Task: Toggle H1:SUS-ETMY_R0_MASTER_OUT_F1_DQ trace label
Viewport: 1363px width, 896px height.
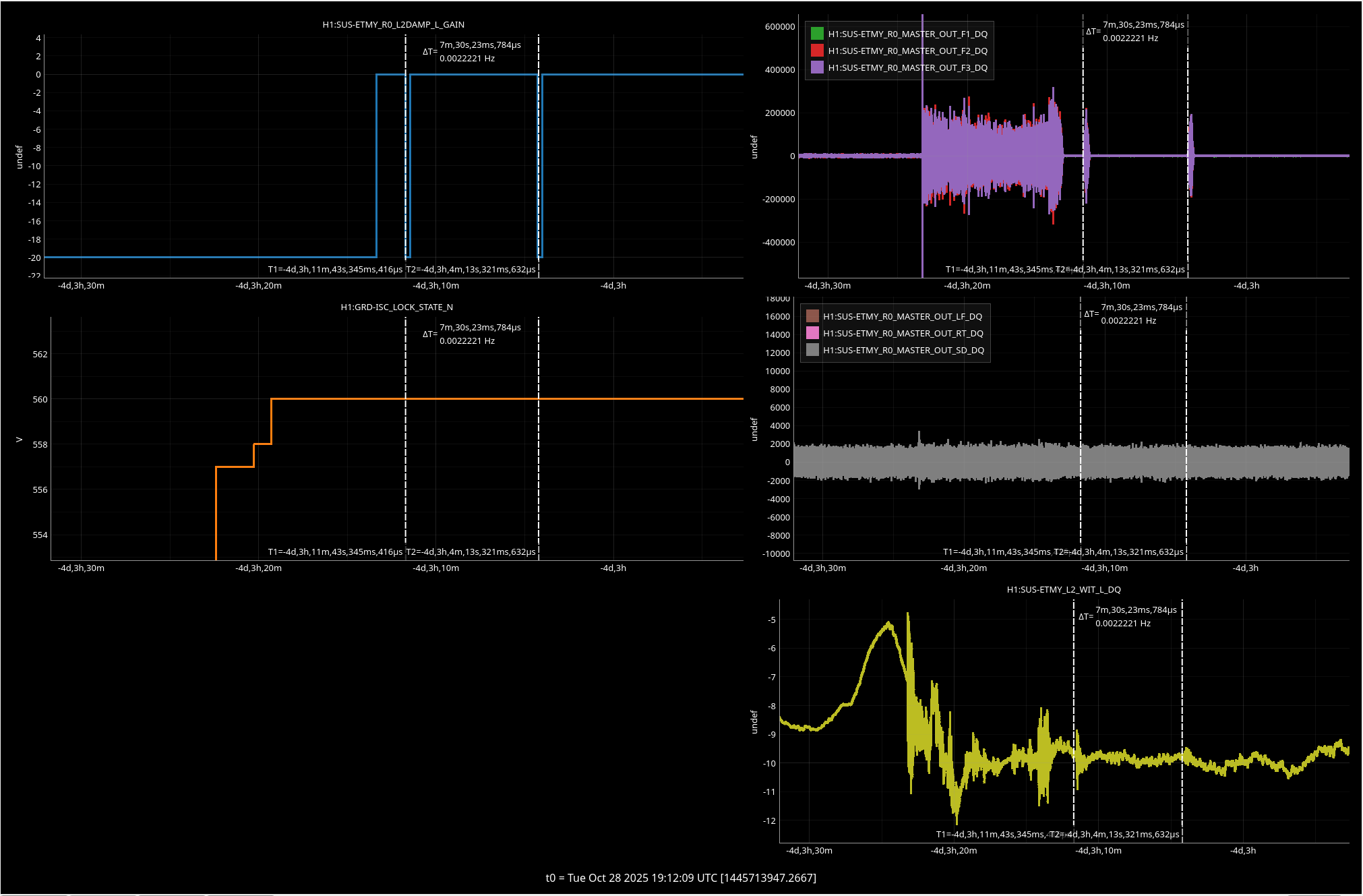Action: (x=907, y=34)
